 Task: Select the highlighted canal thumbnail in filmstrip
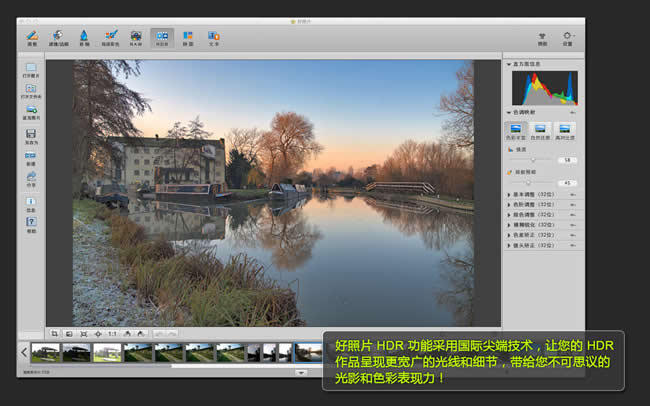(x=308, y=353)
